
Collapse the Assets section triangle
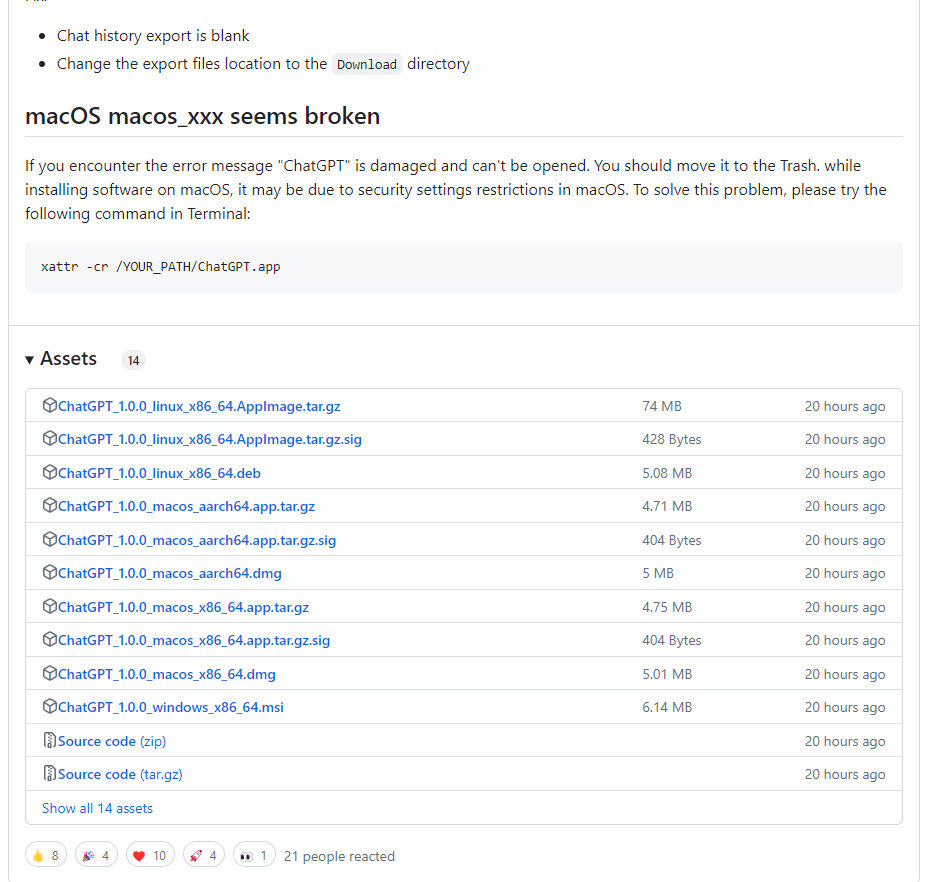point(30,360)
